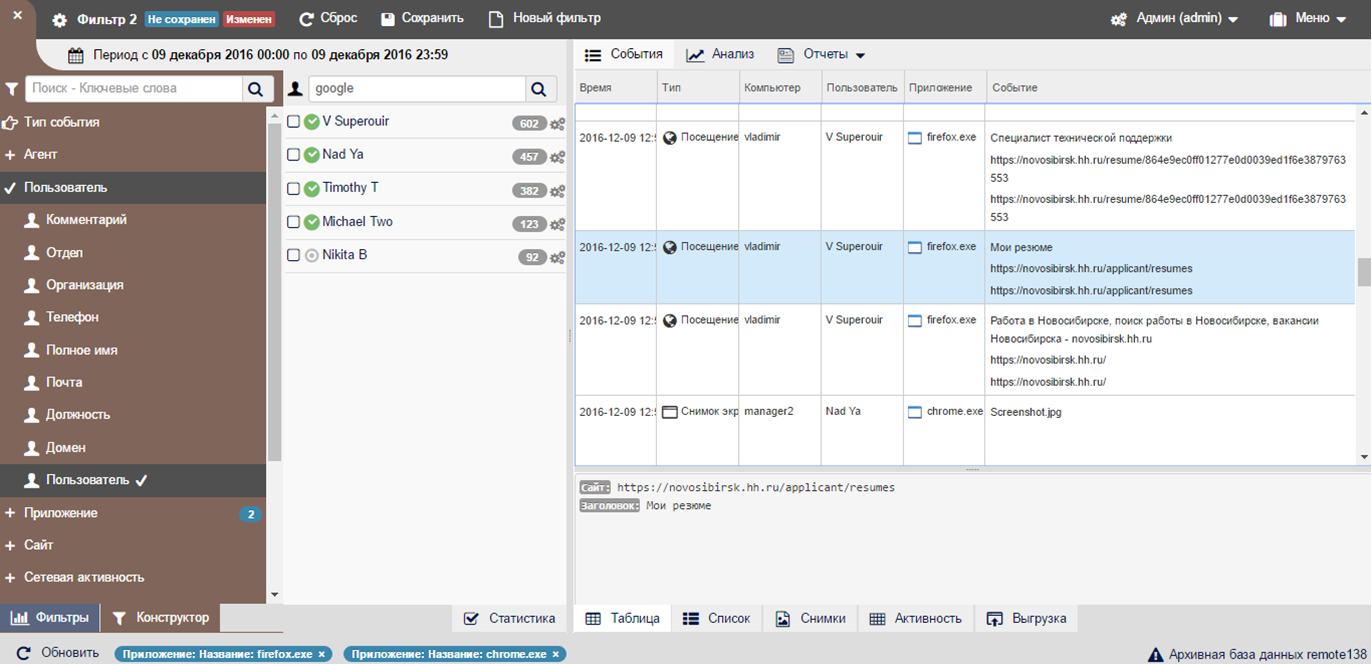Switch to Снимки view
Screen dimensions: 1372x664
pyautogui.click(x=811, y=619)
